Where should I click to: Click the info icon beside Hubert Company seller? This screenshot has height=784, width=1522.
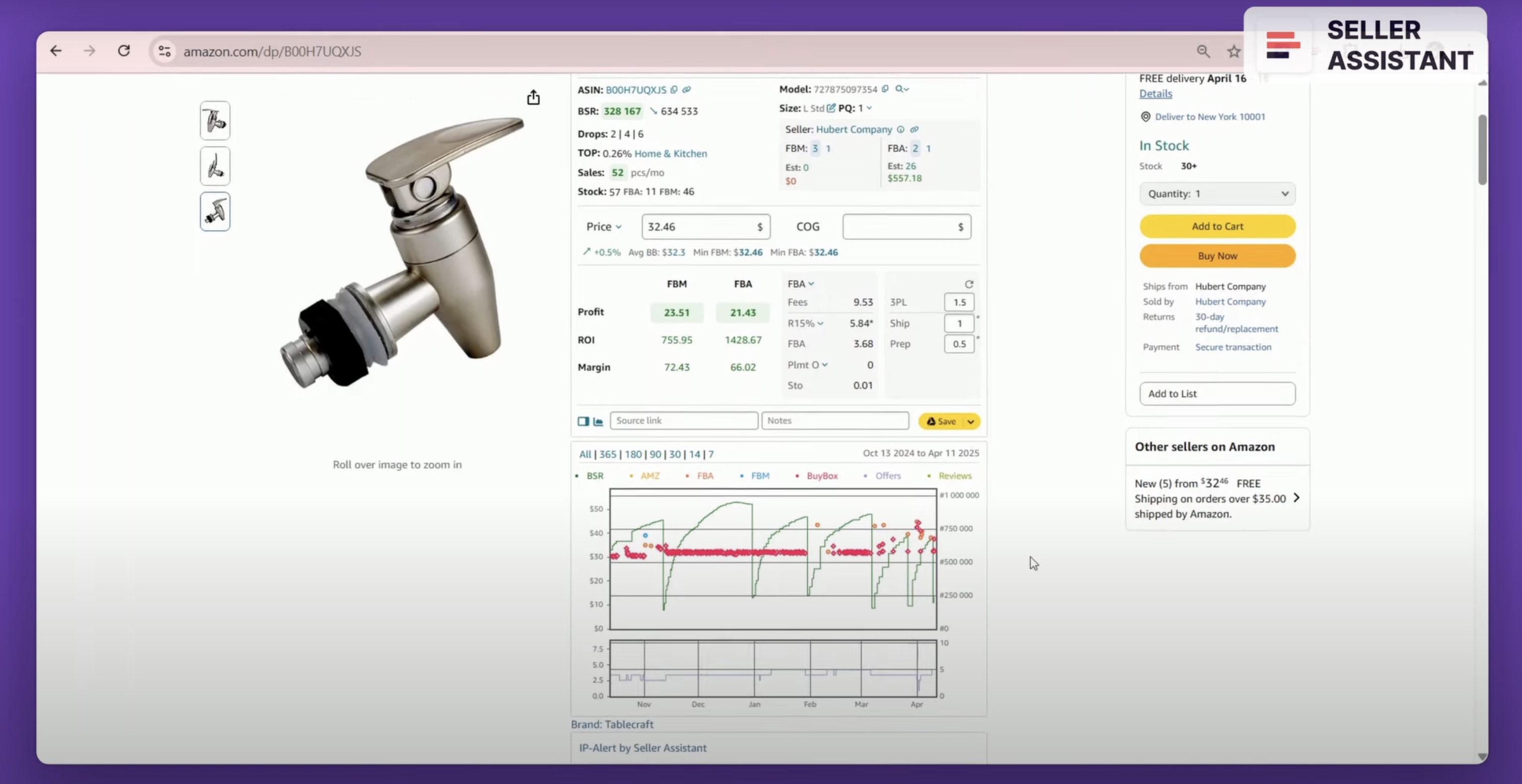click(x=900, y=129)
